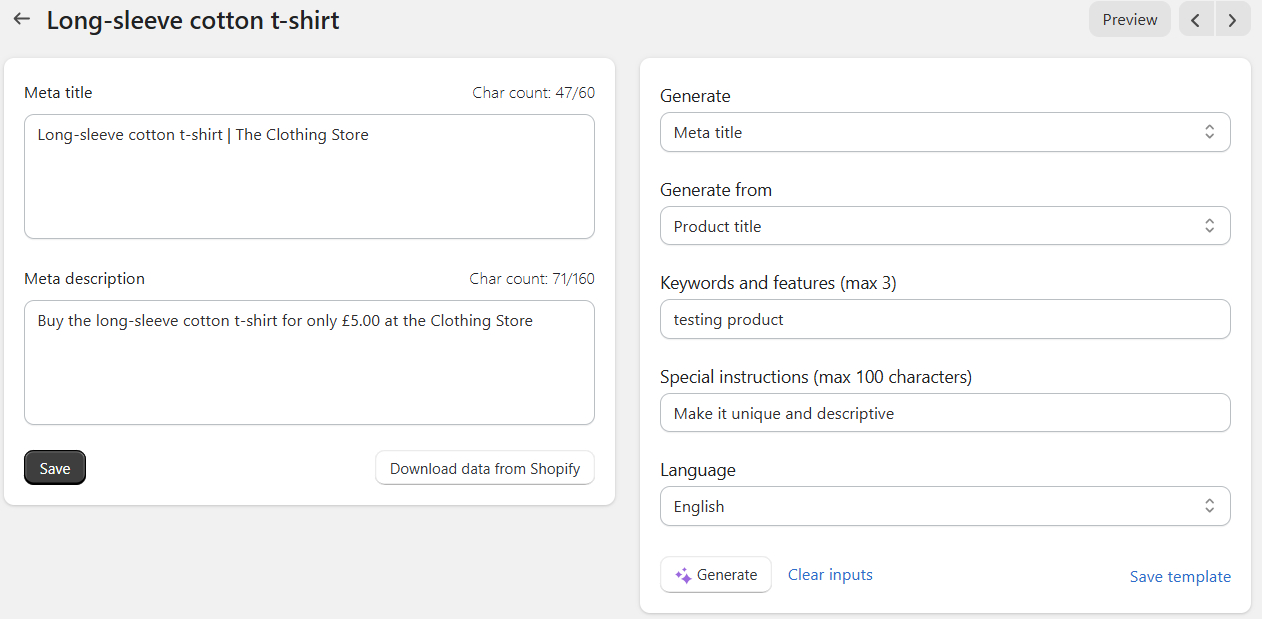This screenshot has height=619, width=1262.
Task: Click the up-down arrows in the Meta title selector
Action: [x=1209, y=132]
